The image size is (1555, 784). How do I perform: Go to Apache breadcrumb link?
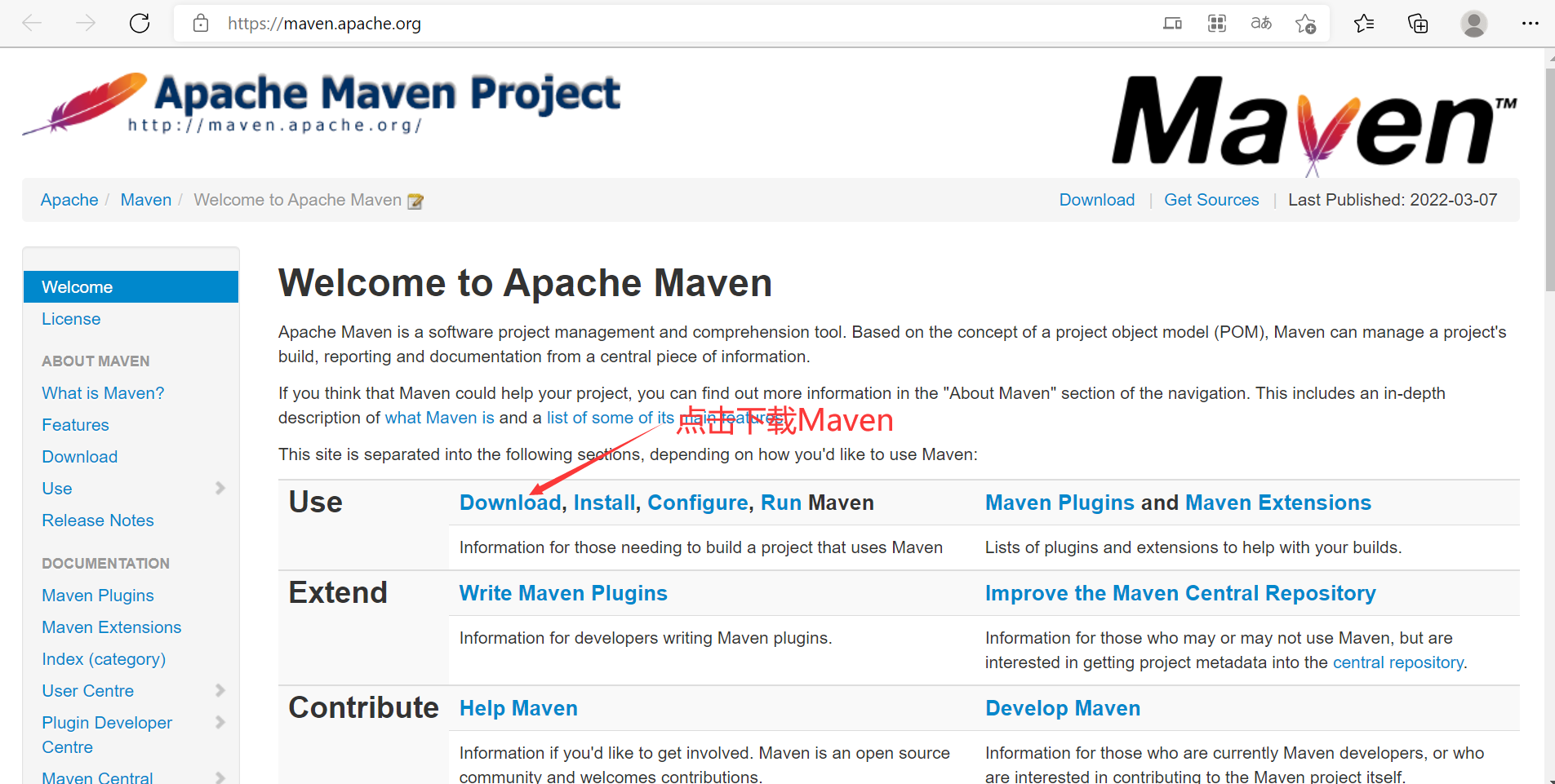tap(69, 200)
